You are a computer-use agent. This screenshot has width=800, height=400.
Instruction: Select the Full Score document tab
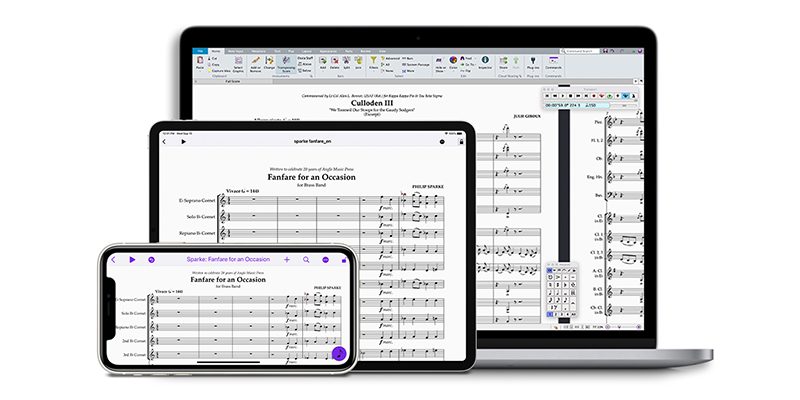[233, 81]
